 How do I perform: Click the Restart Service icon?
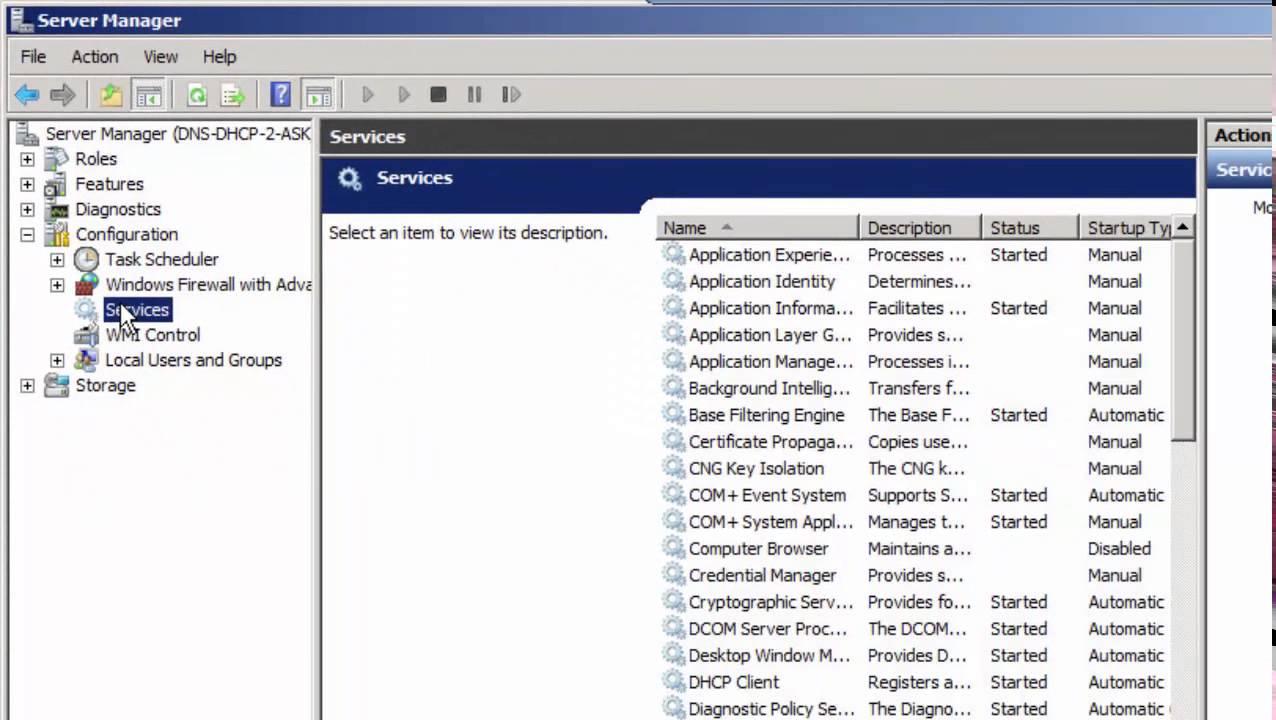511,95
